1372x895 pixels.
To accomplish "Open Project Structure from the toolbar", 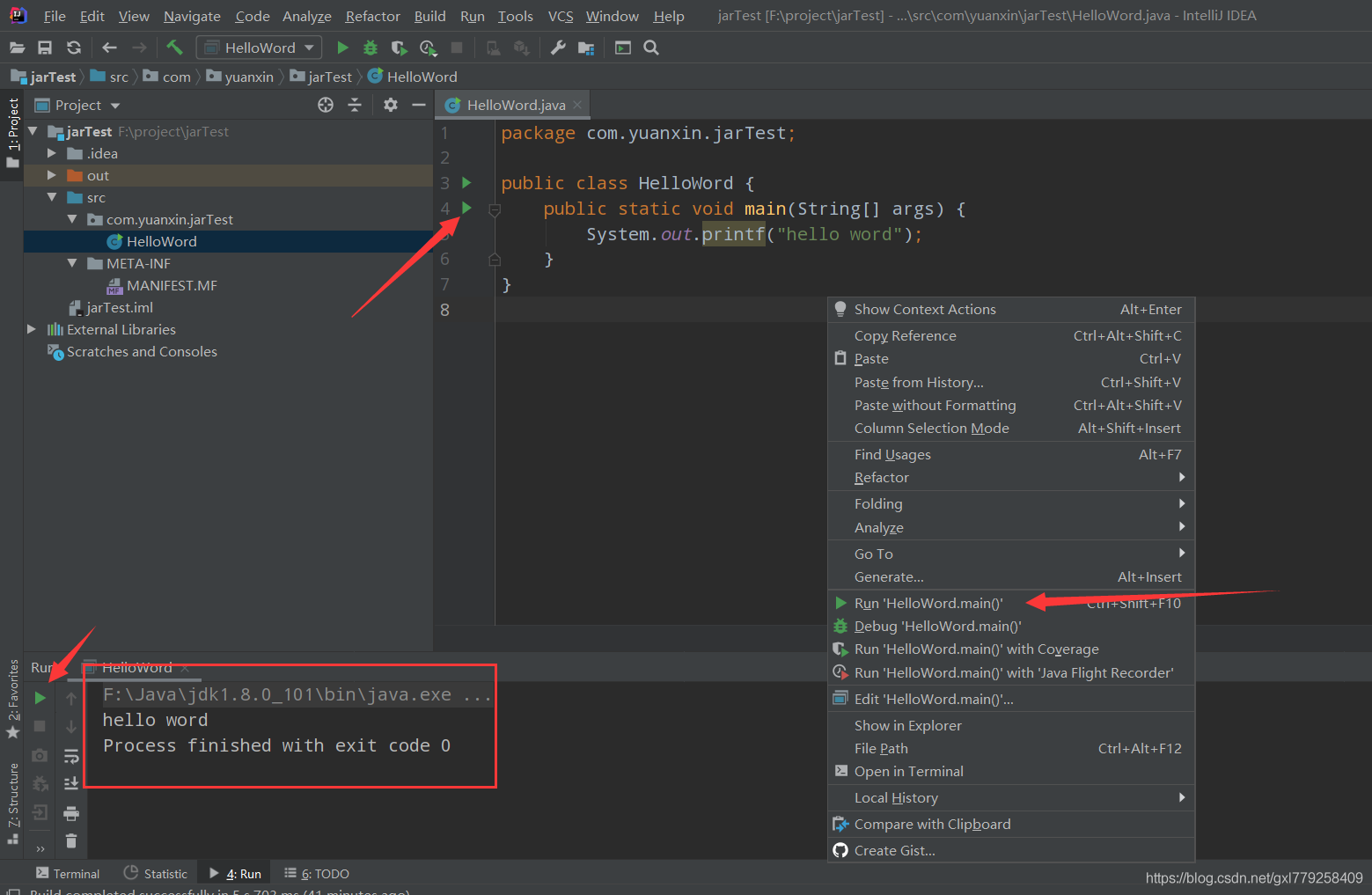I will click(586, 48).
